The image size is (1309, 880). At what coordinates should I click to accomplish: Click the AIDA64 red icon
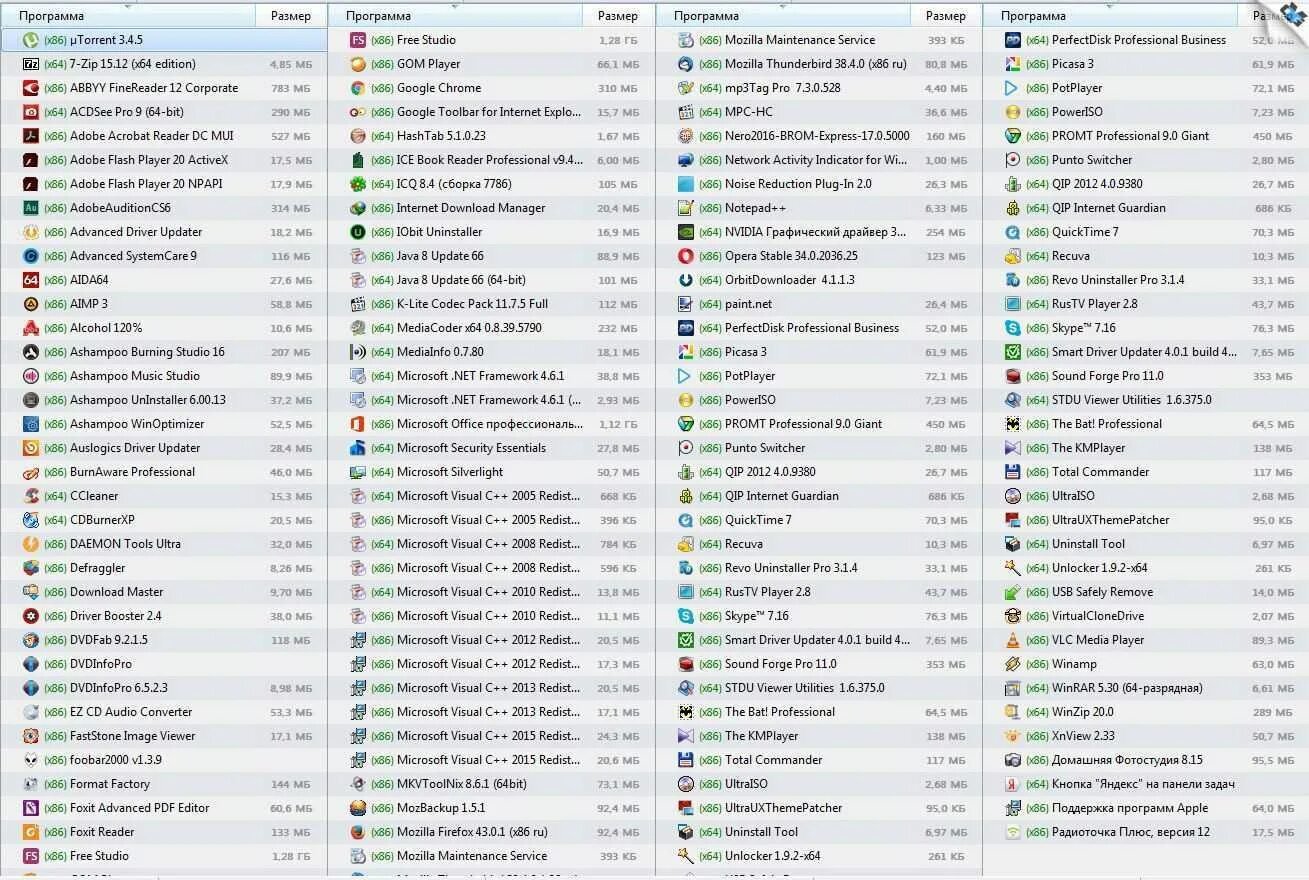click(x=31, y=280)
